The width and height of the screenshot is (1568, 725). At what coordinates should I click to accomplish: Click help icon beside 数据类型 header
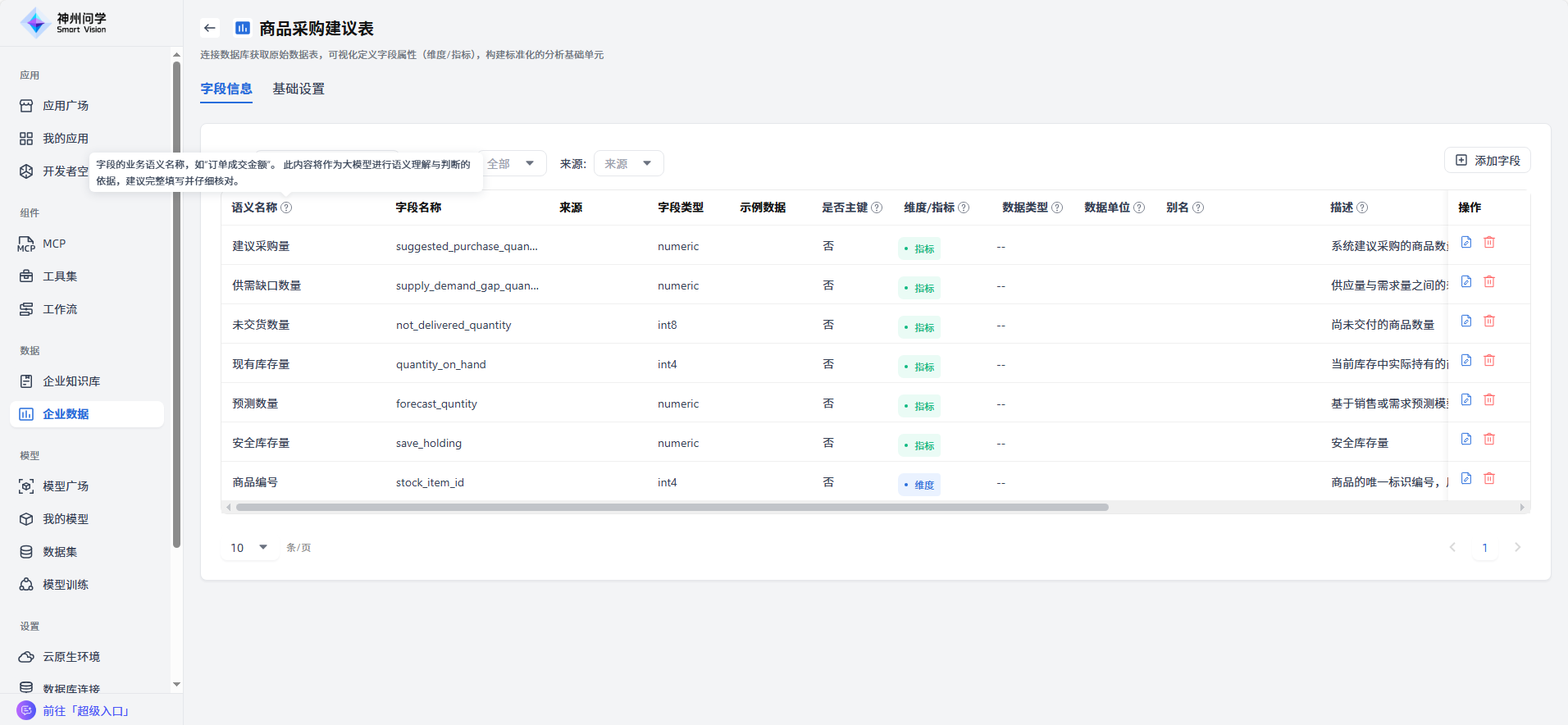click(1057, 207)
